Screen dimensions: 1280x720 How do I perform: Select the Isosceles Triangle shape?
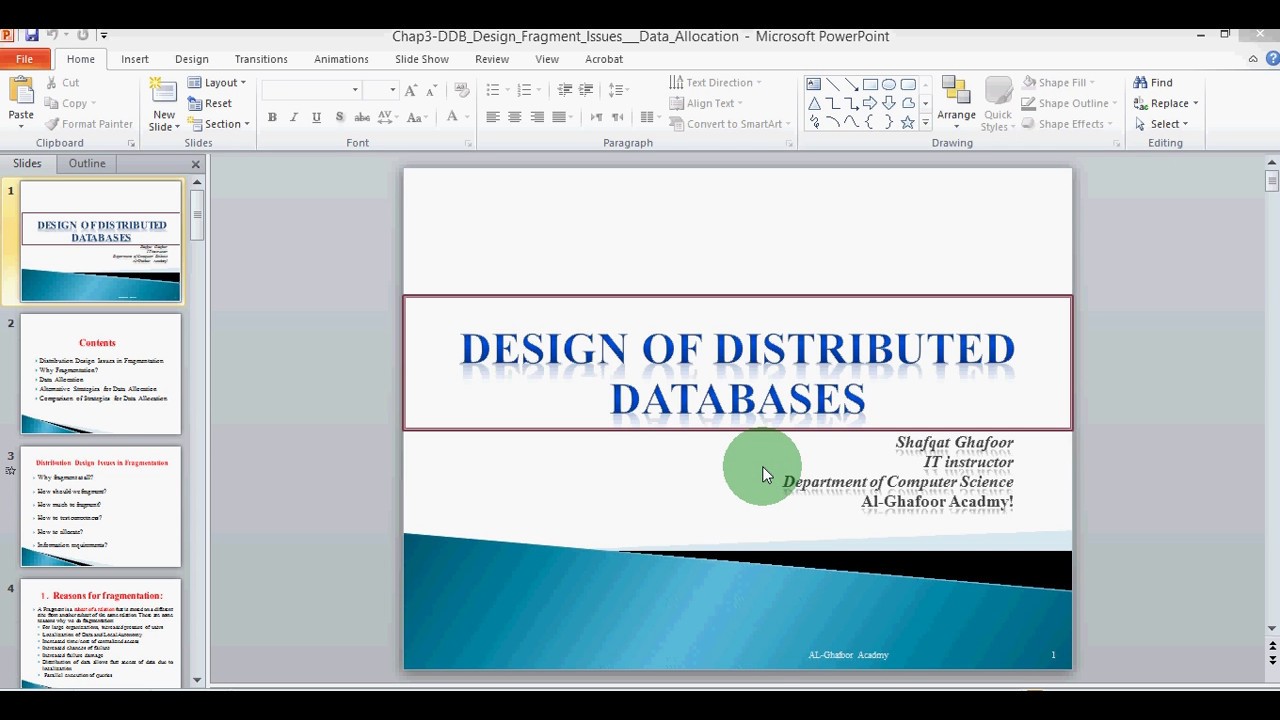tap(814, 103)
